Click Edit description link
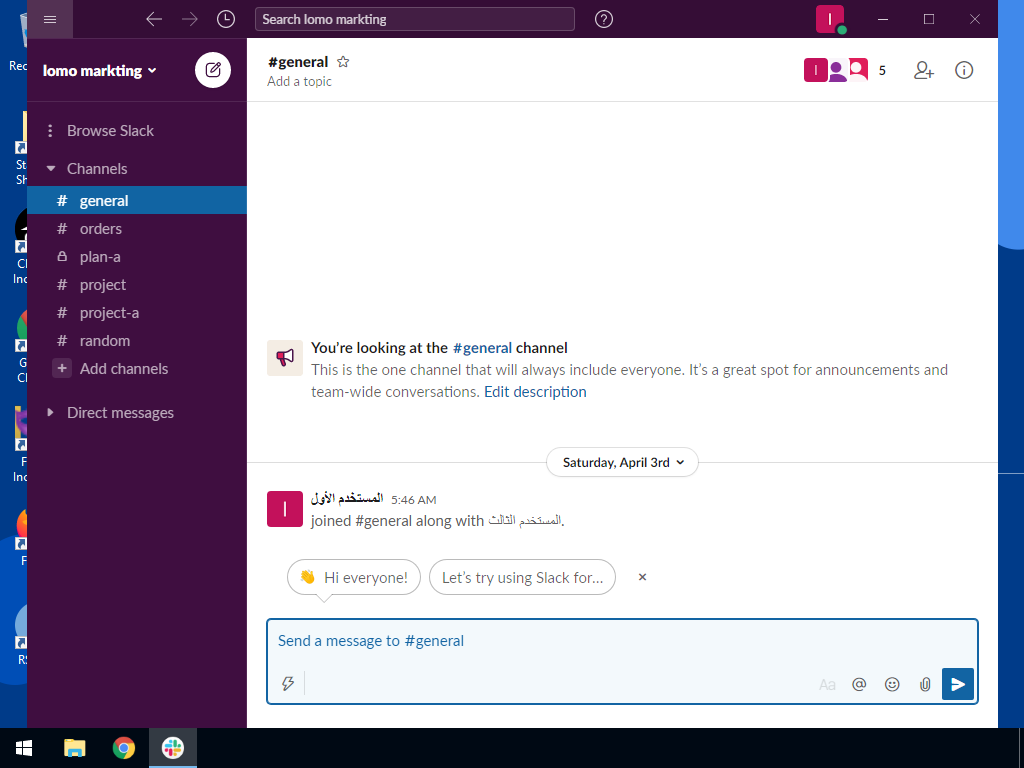The height and width of the screenshot is (768, 1024). click(x=535, y=392)
